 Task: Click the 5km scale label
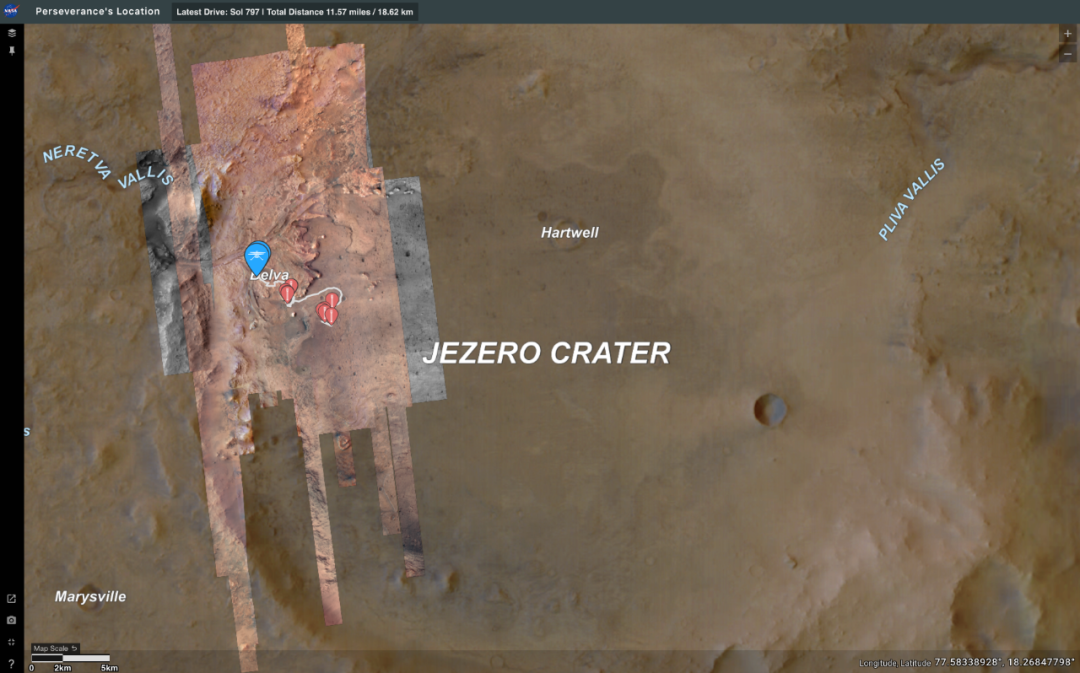point(109,667)
